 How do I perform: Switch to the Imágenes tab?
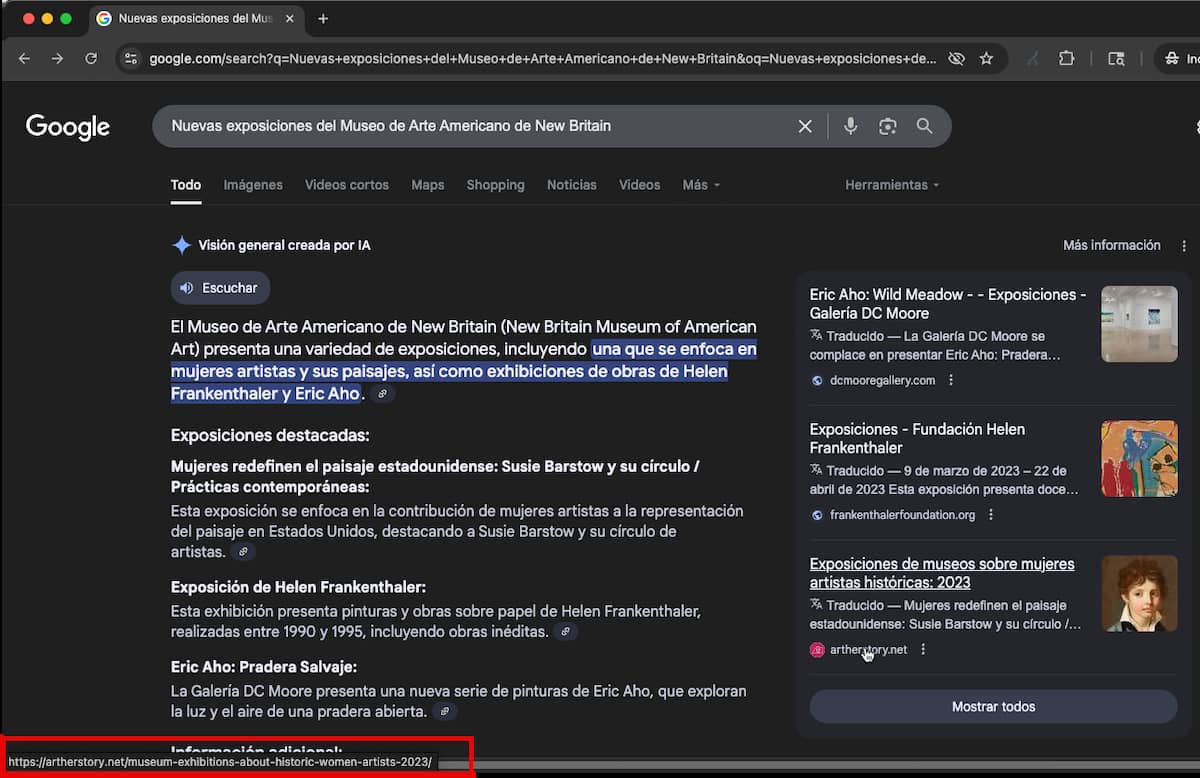click(x=253, y=185)
